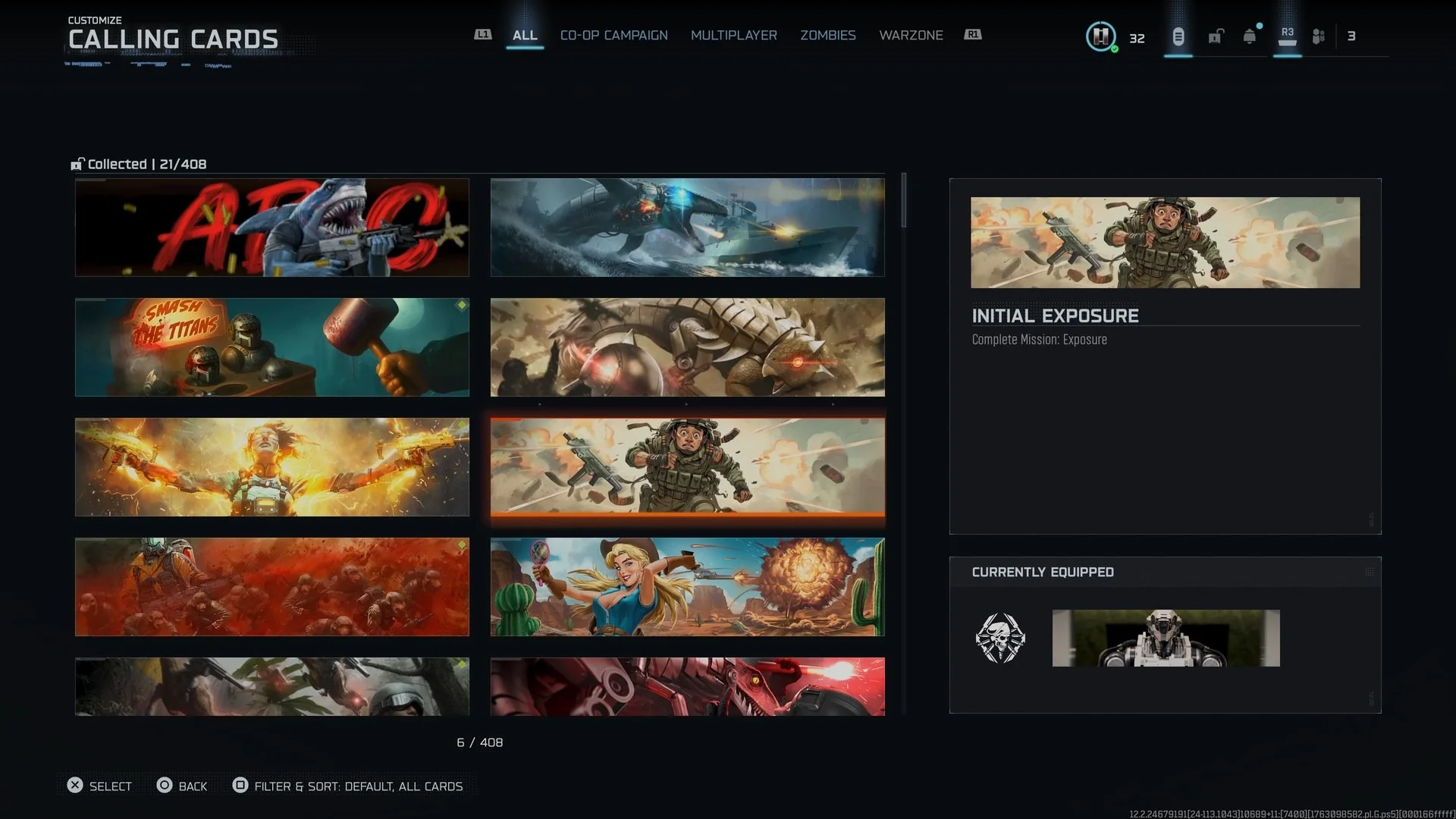Open the ZOMBIES tab
The height and width of the screenshot is (819, 1456).
pyautogui.click(x=827, y=35)
